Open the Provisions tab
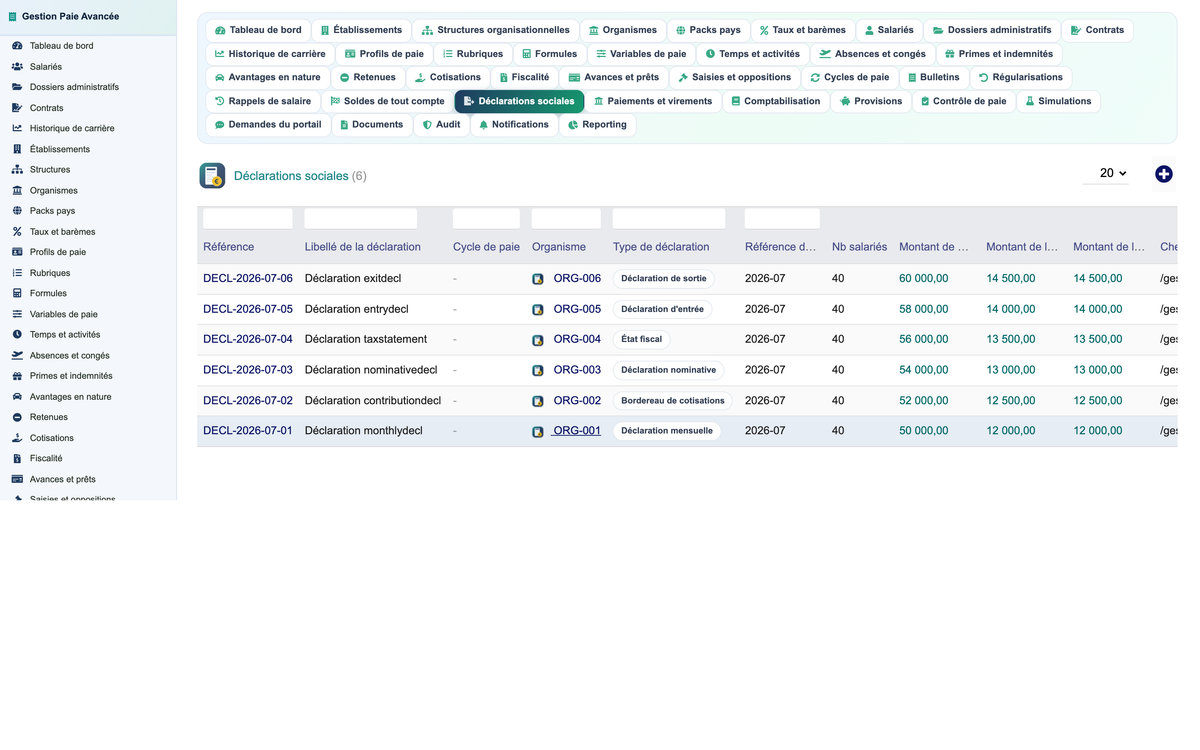This screenshot has width=1200, height=750. [870, 101]
